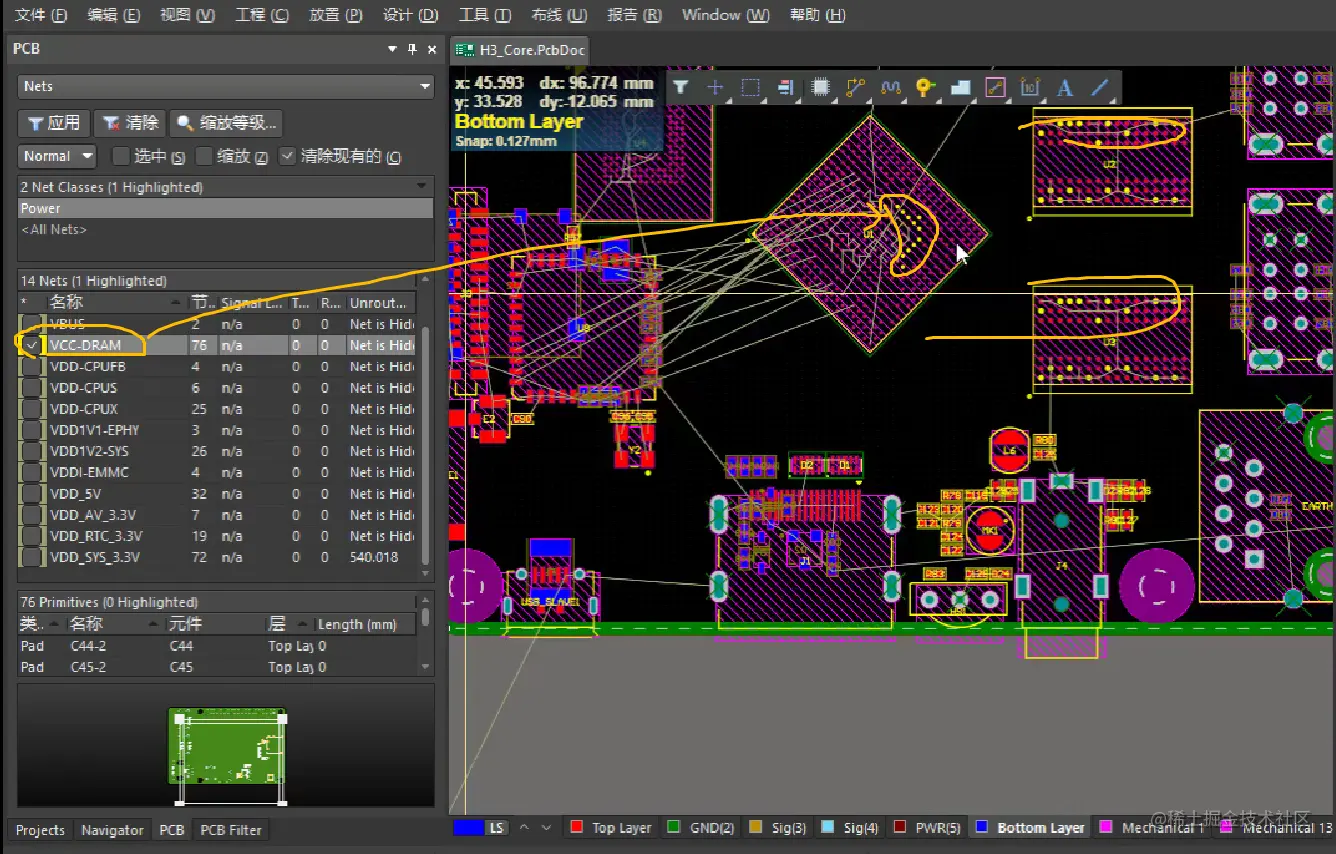Screen dimensions: 1336x854
Task: Switch to the PCB Filter panel tab
Action: [x=231, y=830]
